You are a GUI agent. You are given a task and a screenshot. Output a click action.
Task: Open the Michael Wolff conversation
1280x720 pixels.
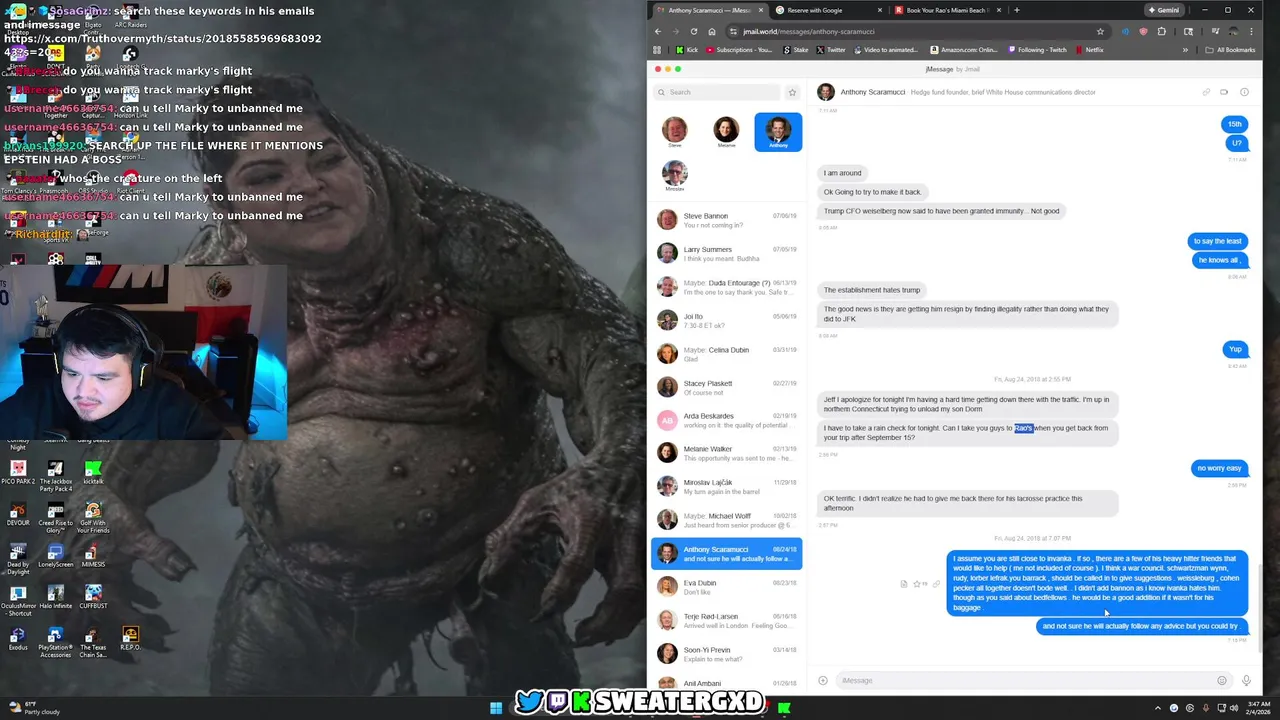pyautogui.click(x=727, y=520)
